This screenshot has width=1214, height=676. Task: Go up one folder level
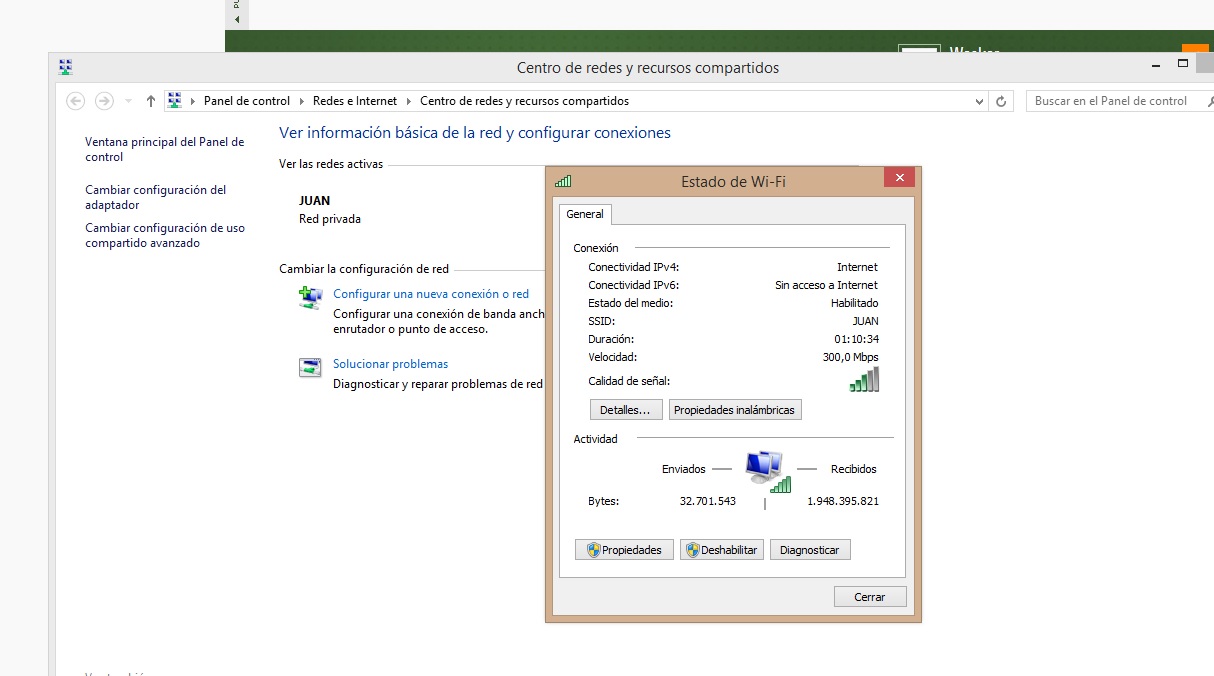[x=151, y=101]
